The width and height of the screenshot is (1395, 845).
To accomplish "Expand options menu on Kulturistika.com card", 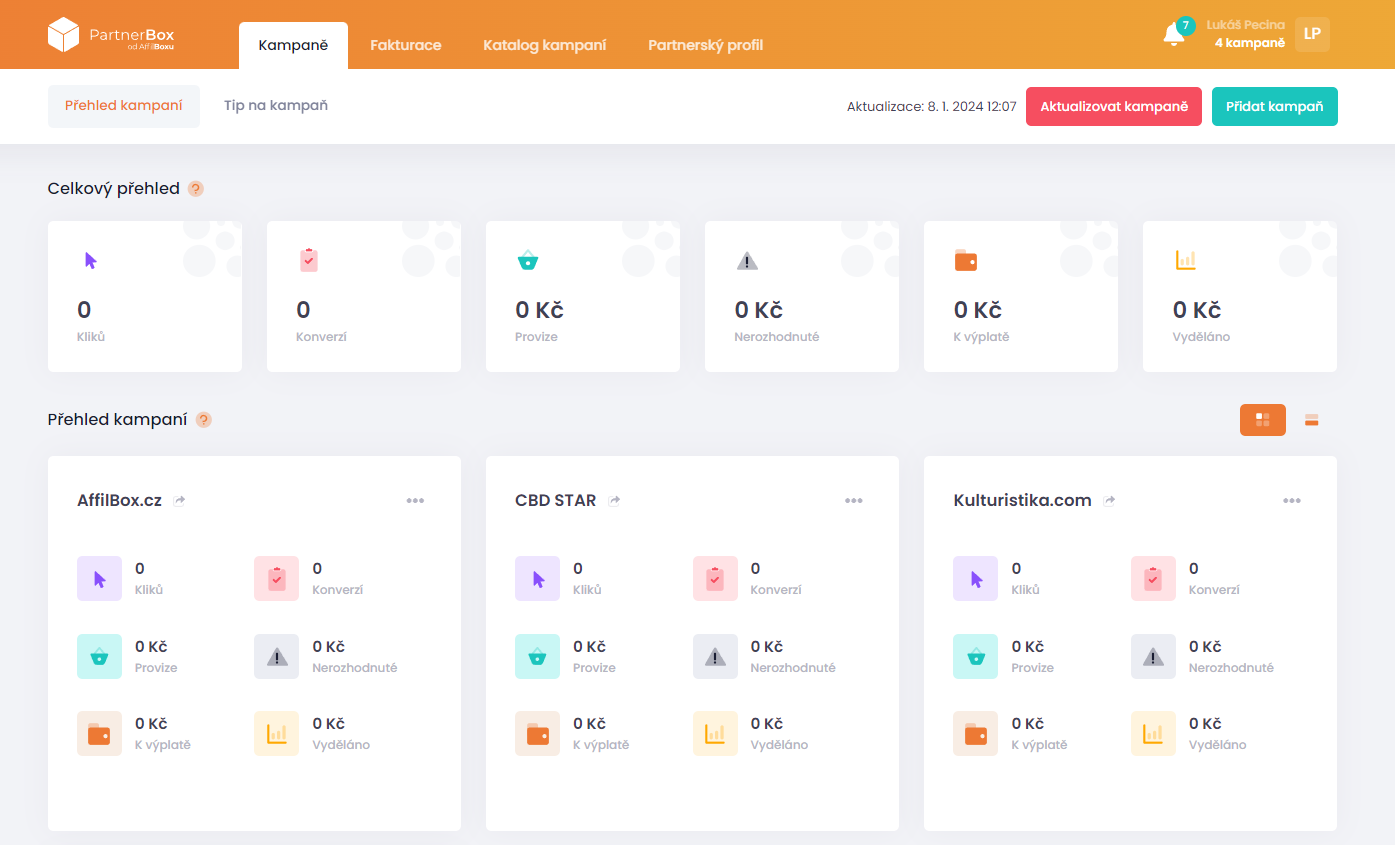I will pos(1291,501).
